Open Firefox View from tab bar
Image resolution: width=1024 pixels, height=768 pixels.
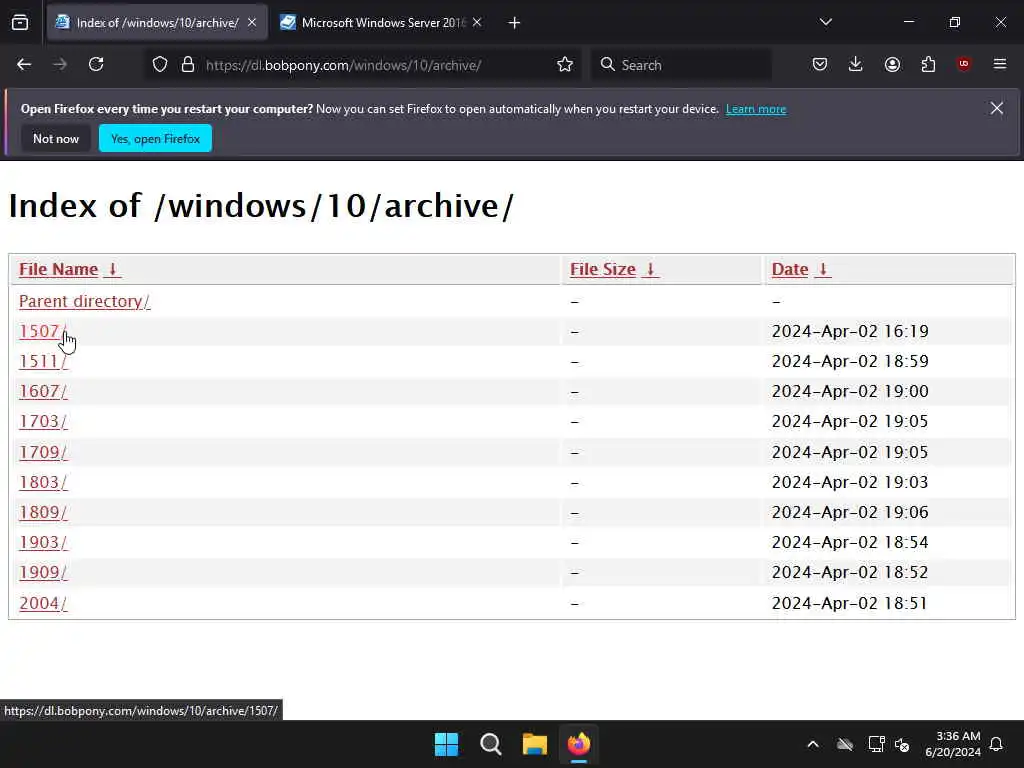tap(20, 23)
